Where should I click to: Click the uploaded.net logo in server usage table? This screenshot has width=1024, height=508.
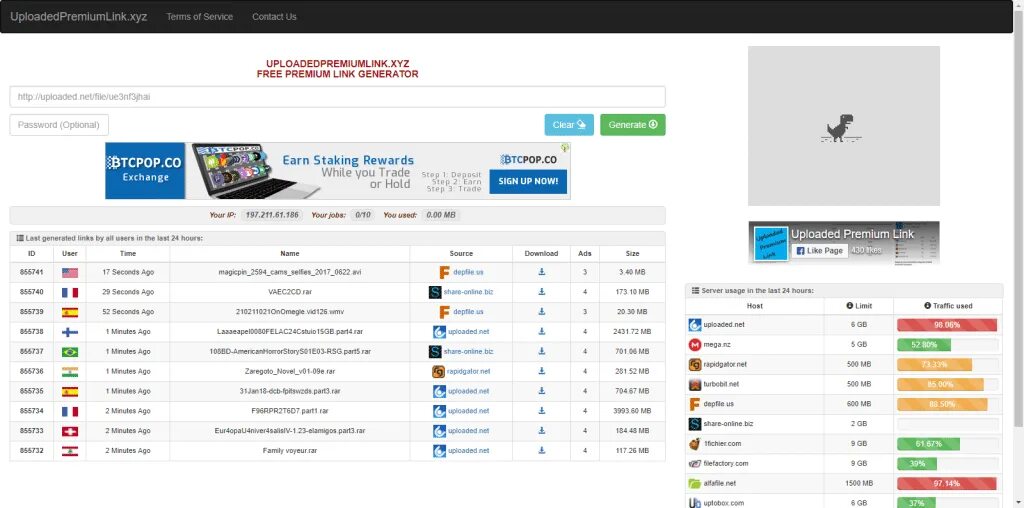695,325
